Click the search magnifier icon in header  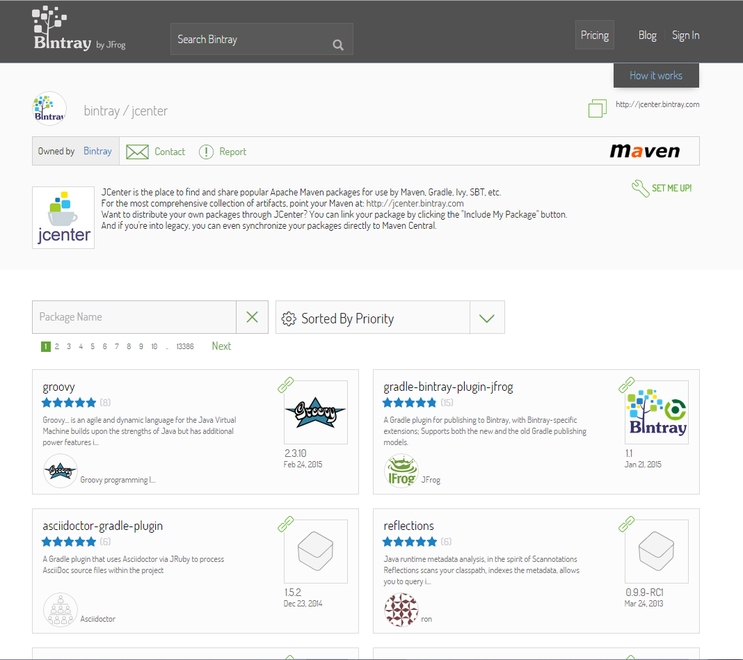click(x=338, y=44)
